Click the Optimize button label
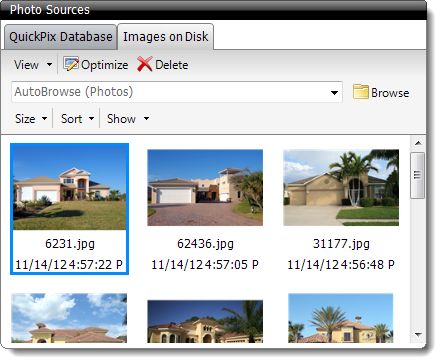Viewport: 442px width, 364px height. 104,65
